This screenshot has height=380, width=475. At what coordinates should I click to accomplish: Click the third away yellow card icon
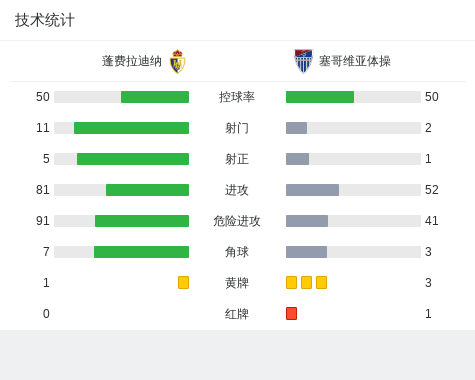321,282
